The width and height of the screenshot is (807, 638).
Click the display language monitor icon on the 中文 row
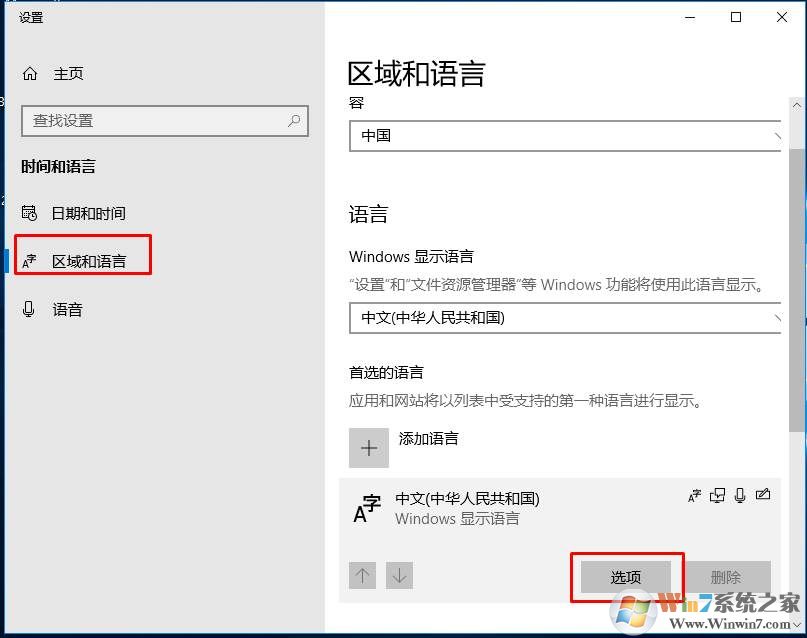click(x=717, y=495)
